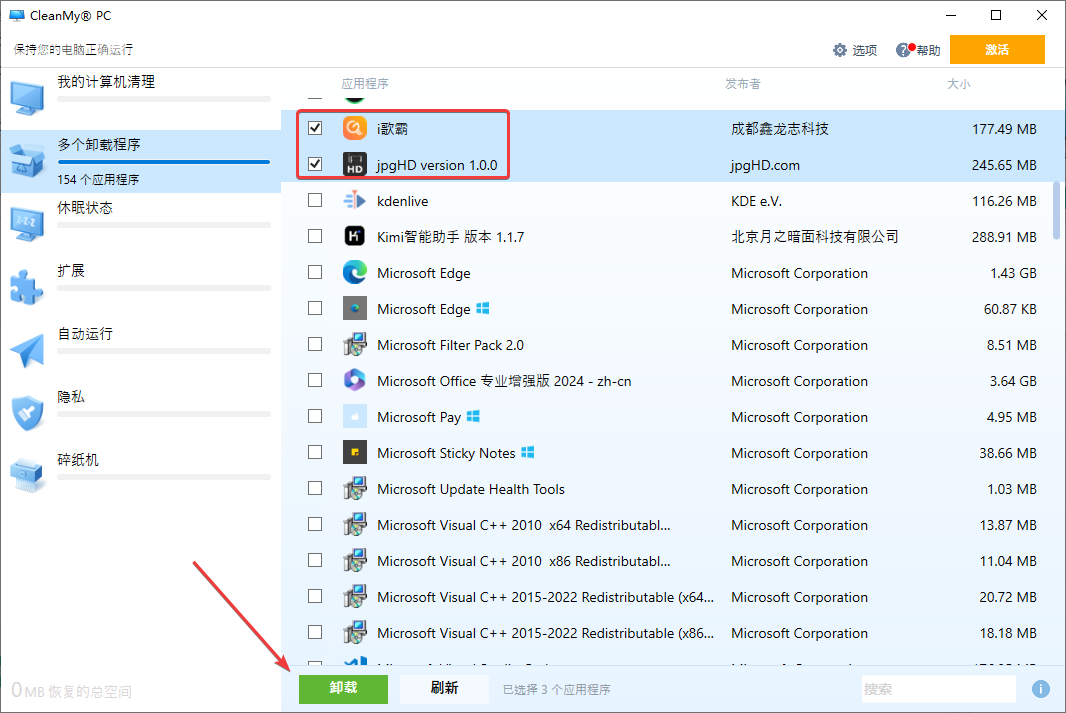Image resolution: width=1066 pixels, height=713 pixels.
Task: Switch to the 扩展 section
Action: click(141, 288)
